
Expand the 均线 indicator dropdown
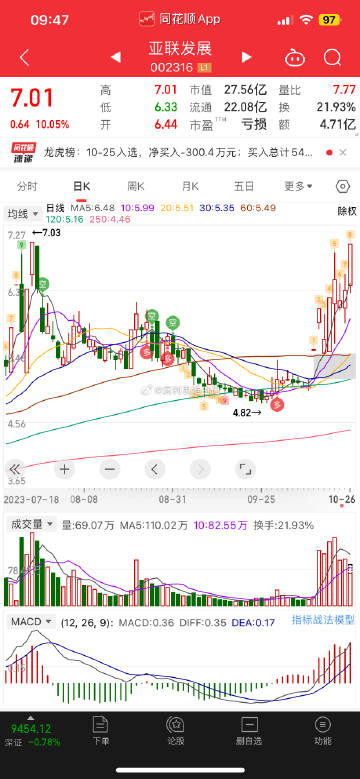click(23, 214)
